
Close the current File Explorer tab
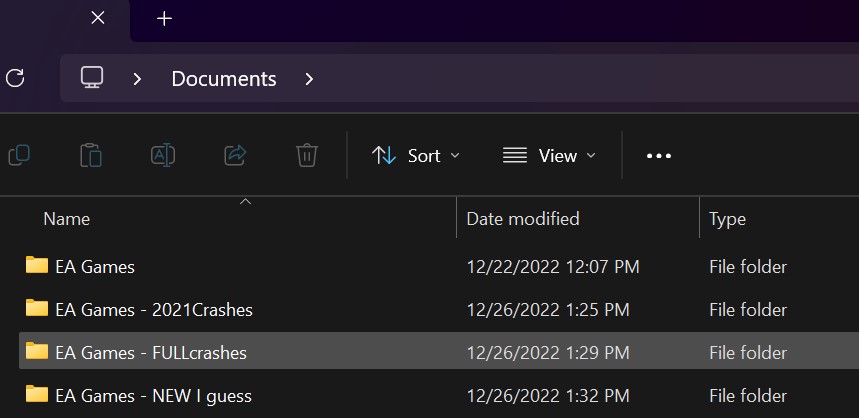pyautogui.click(x=97, y=18)
